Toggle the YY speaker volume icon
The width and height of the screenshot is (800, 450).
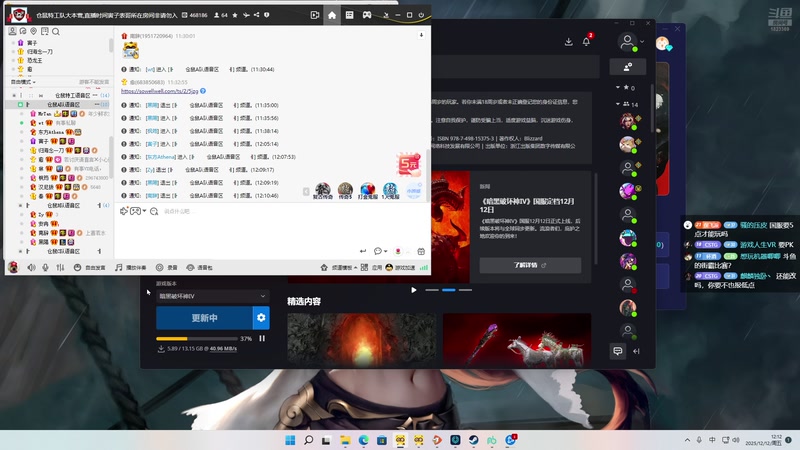coord(31,267)
